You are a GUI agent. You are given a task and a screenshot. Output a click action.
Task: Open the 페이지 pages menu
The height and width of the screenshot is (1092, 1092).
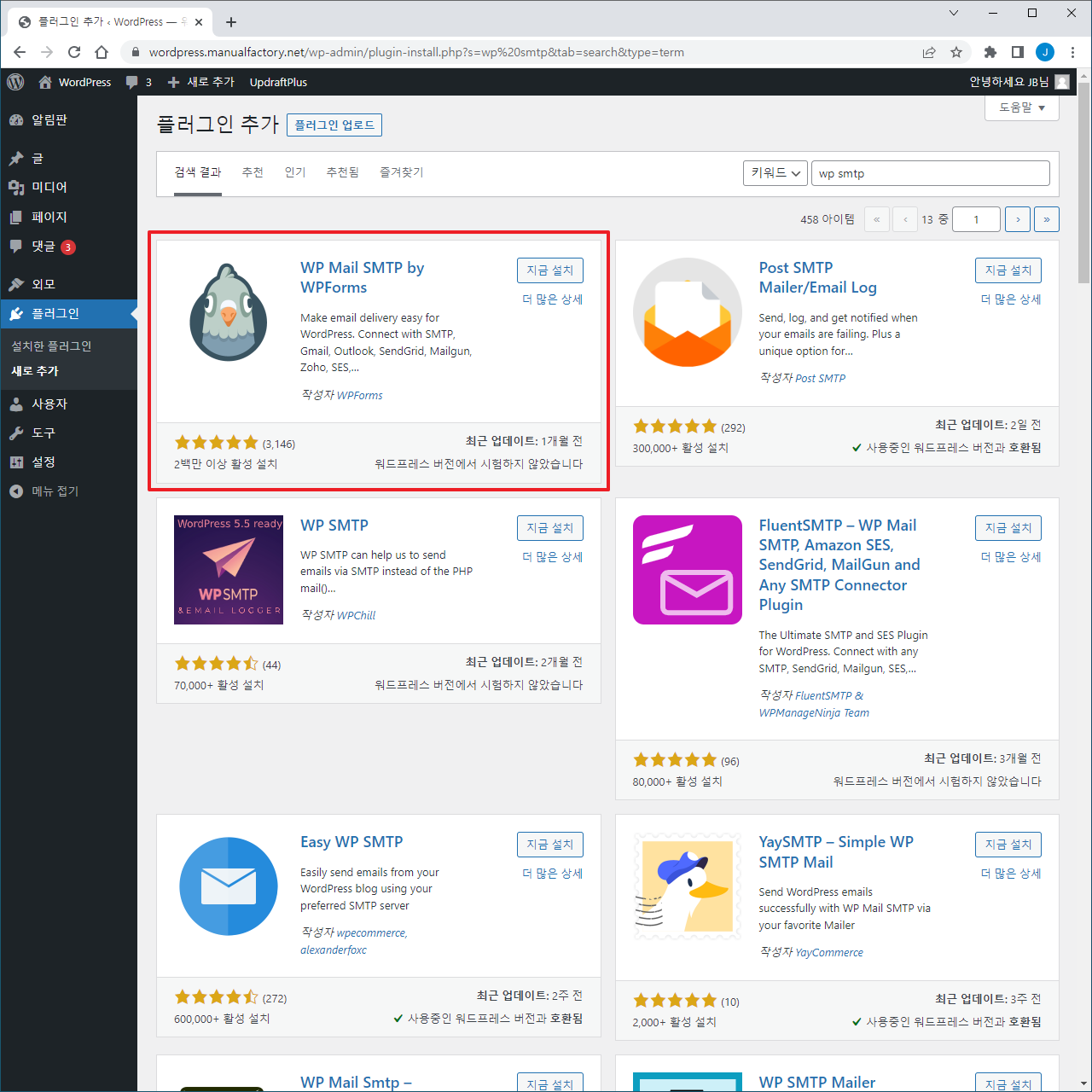68,217
